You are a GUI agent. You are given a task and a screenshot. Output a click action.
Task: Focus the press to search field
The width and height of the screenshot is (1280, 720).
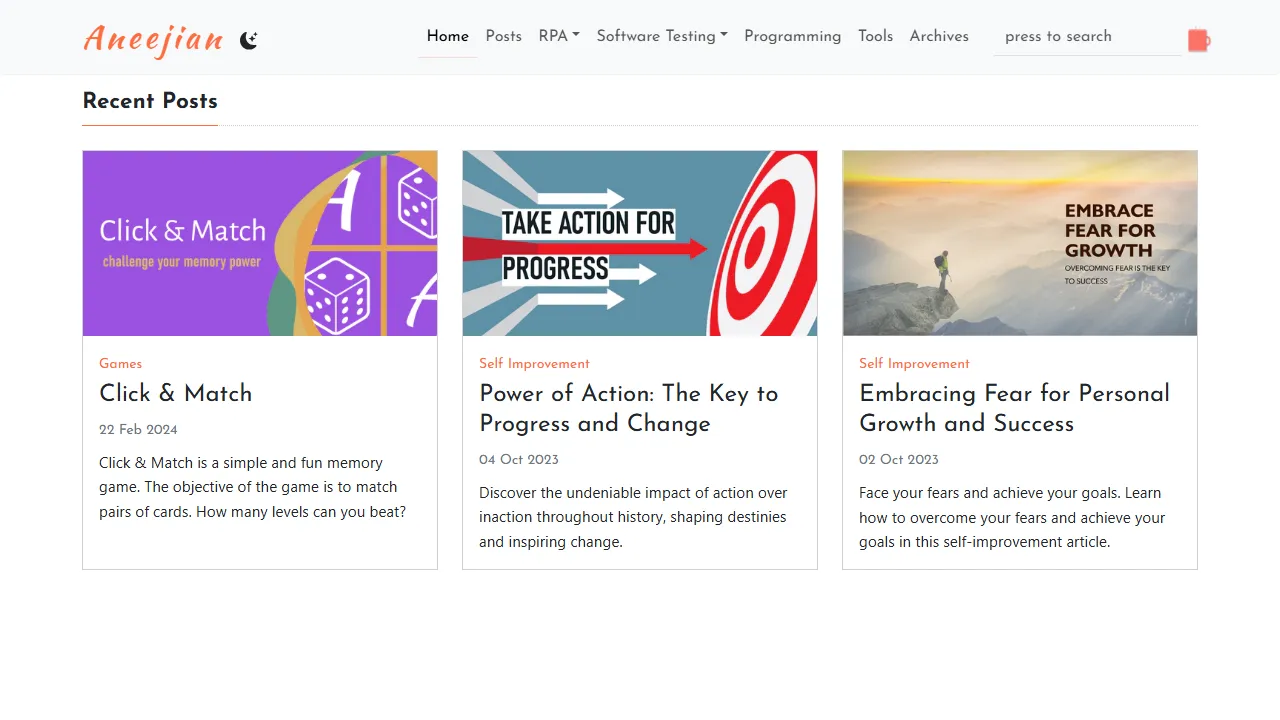tap(1088, 37)
